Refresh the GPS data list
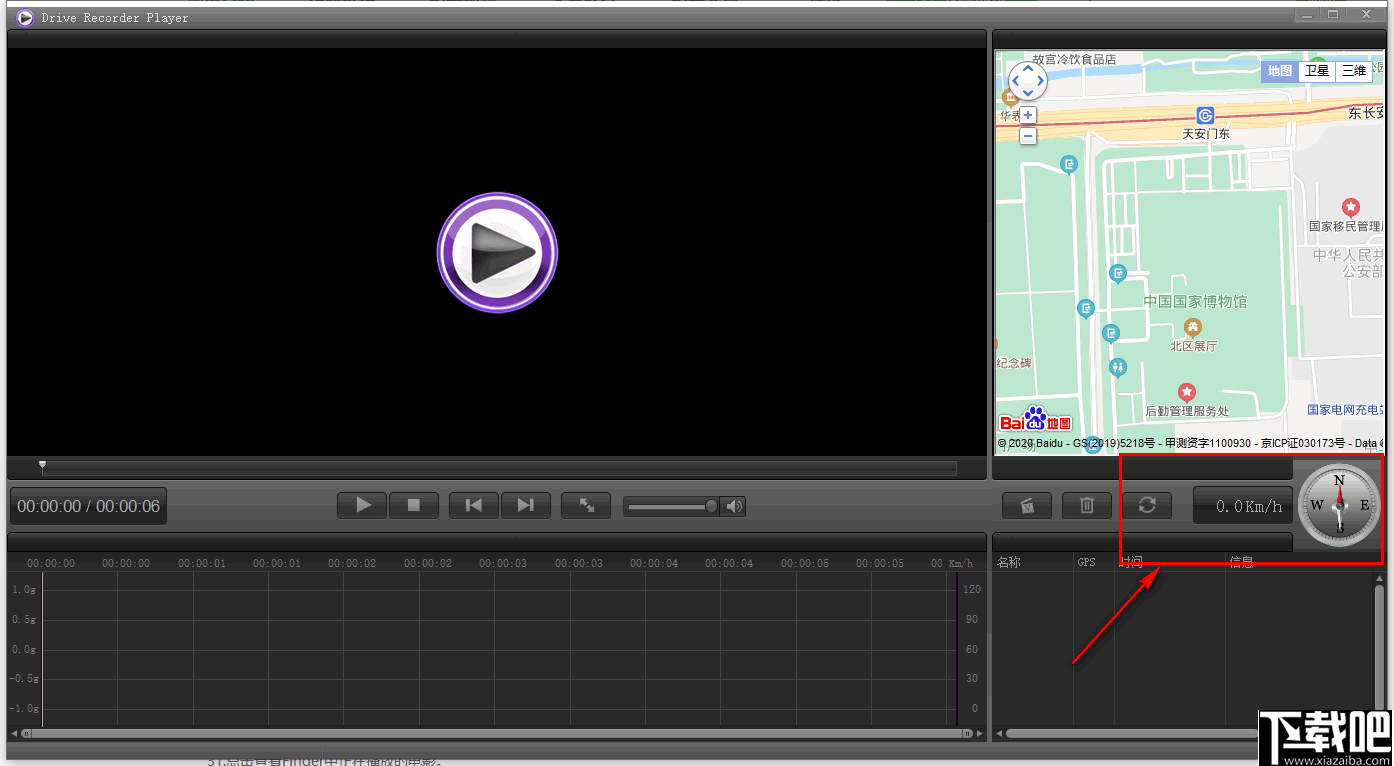1394x766 pixels. (x=1146, y=505)
